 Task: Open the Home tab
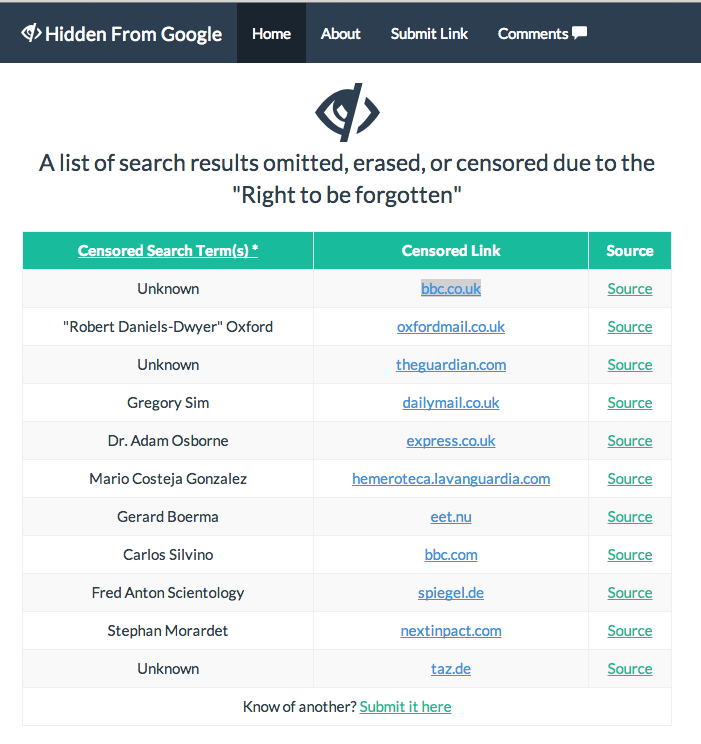271,33
